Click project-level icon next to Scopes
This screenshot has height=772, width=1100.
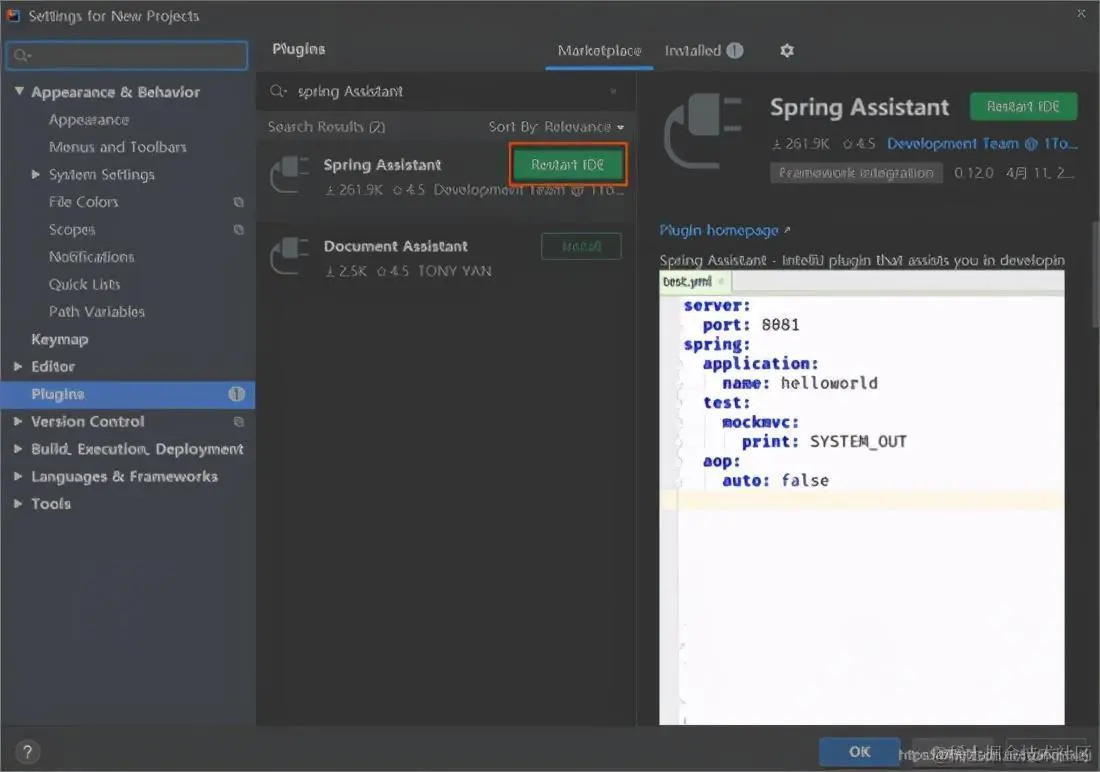click(239, 229)
